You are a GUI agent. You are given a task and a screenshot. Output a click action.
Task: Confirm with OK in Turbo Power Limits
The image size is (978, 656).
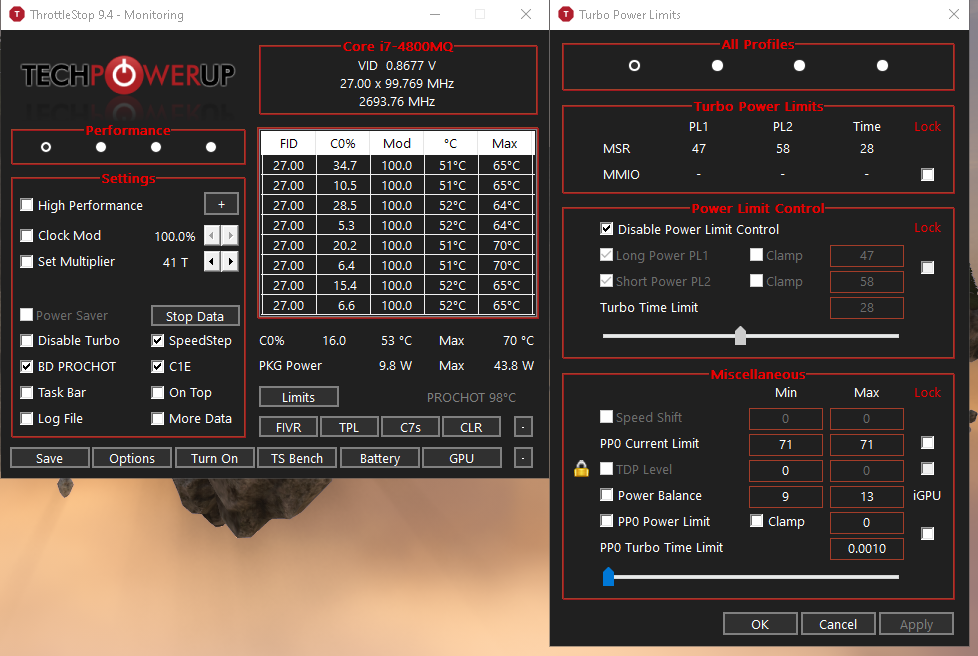(760, 624)
